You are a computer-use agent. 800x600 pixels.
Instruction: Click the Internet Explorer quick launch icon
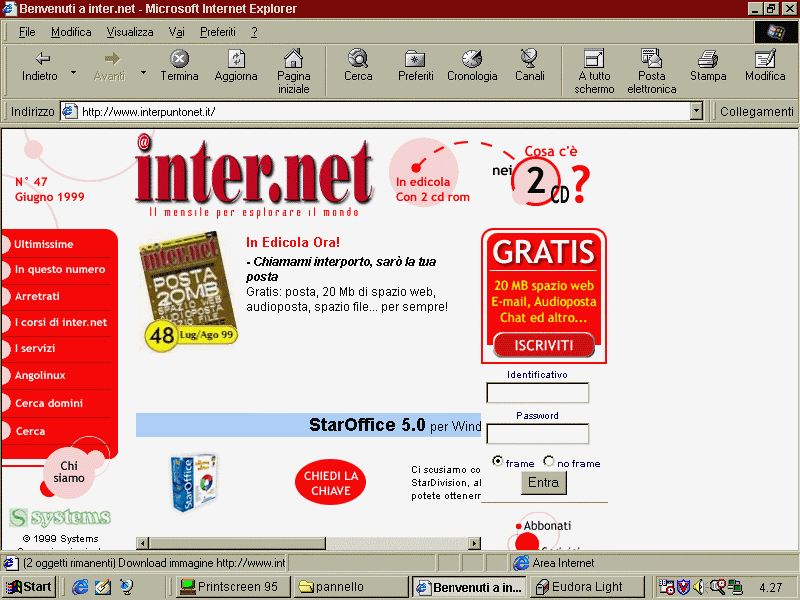coord(80,587)
